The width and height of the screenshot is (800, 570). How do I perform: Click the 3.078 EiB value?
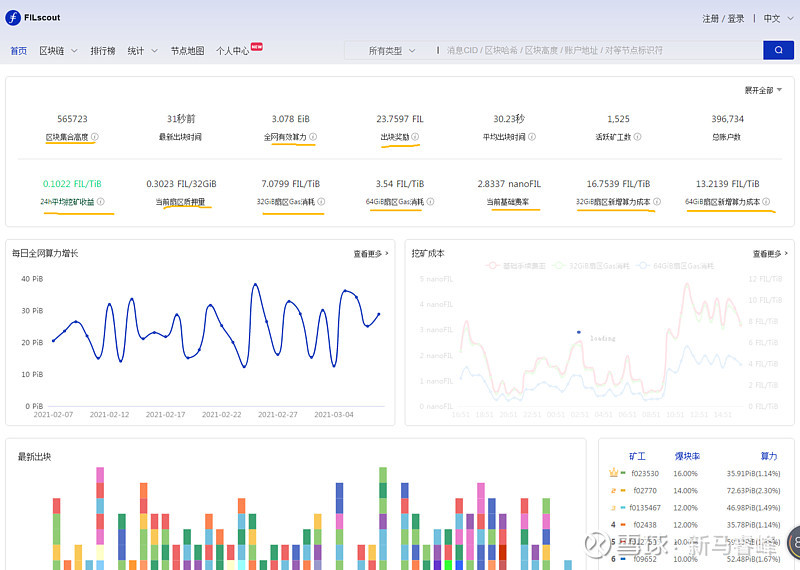click(290, 119)
